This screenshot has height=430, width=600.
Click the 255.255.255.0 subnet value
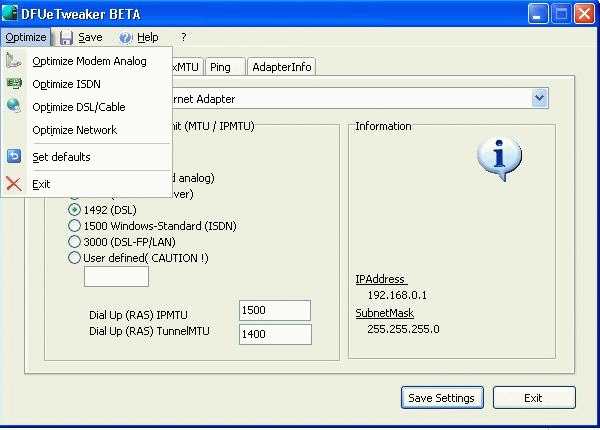403,329
